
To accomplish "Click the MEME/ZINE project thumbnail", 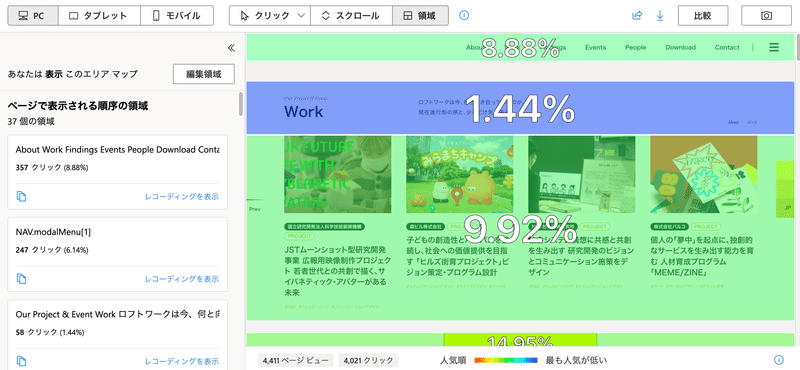I will pos(704,175).
